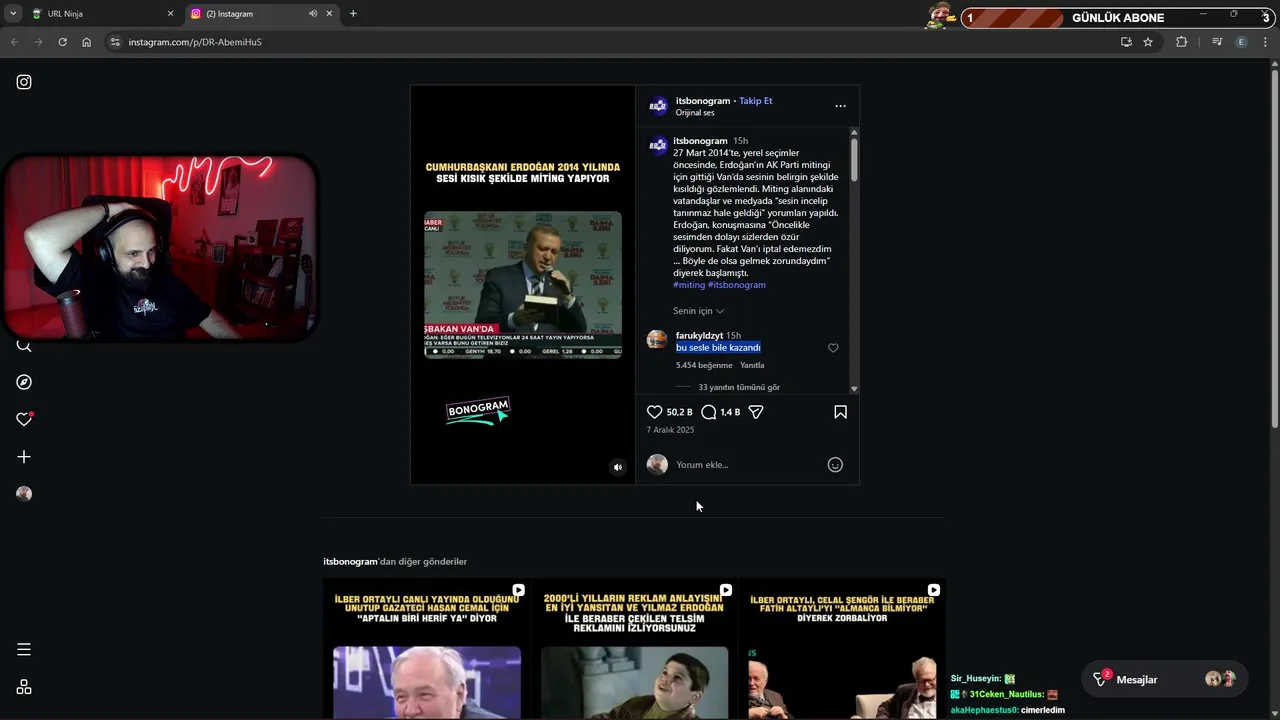Create new post with plus icon
The height and width of the screenshot is (720, 1280).
click(24, 457)
